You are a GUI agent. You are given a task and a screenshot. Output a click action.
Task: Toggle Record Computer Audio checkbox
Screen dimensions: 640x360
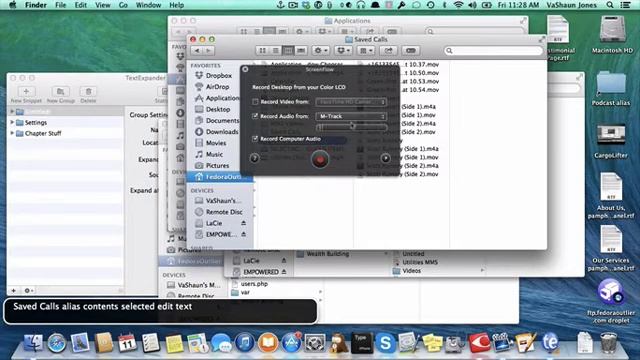(x=255, y=139)
